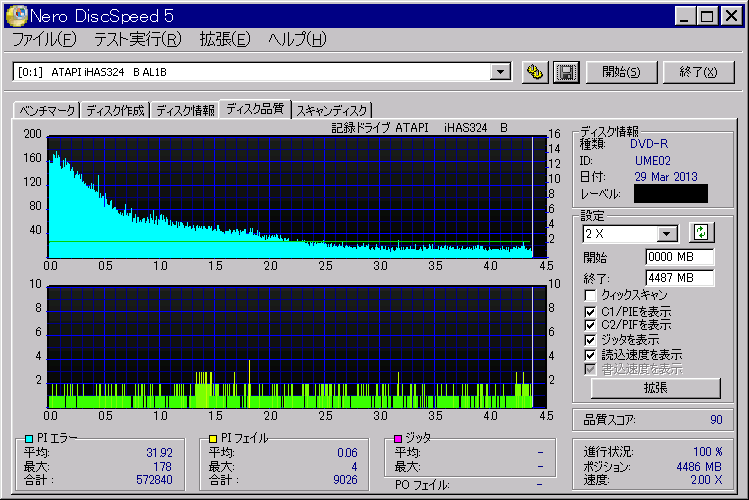Toggle 読込速度を表示 checkbox
Screen dimensions: 749x500
pos(590,355)
